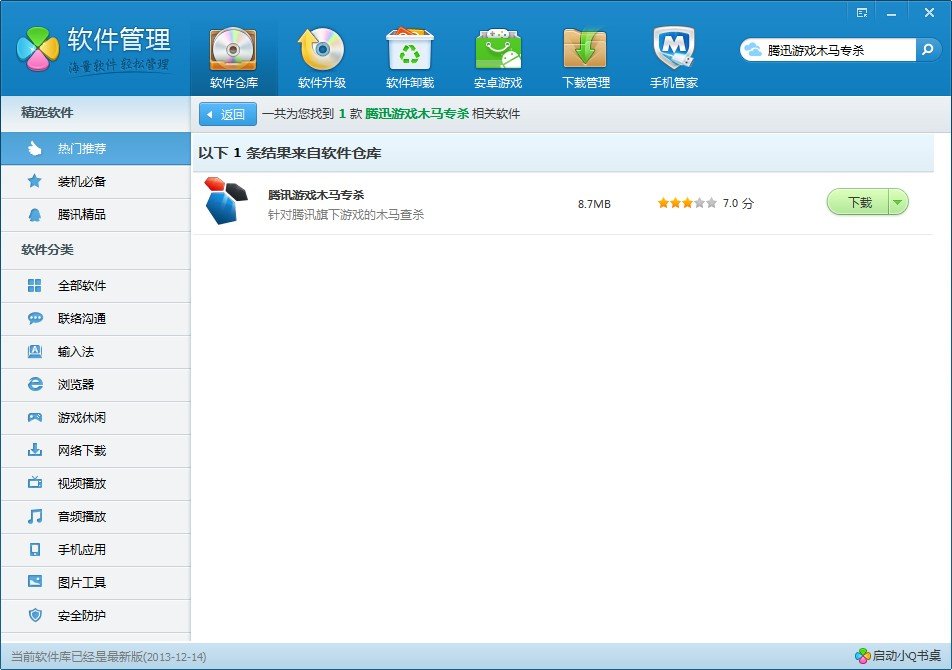
Task: Click the 返回 back button
Action: pos(227,114)
